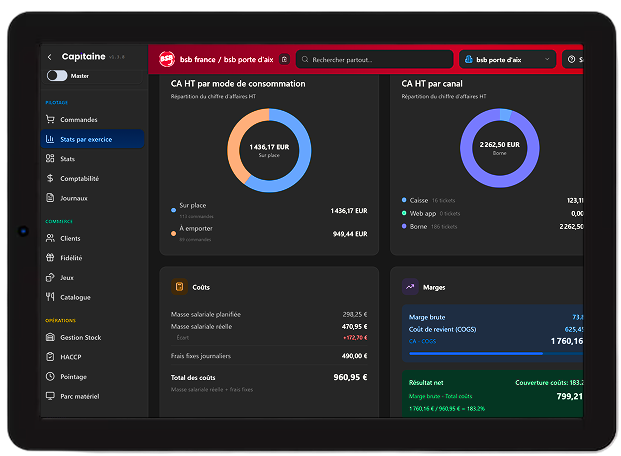Open Catalogue fork and knife icon

pyautogui.click(x=50, y=297)
